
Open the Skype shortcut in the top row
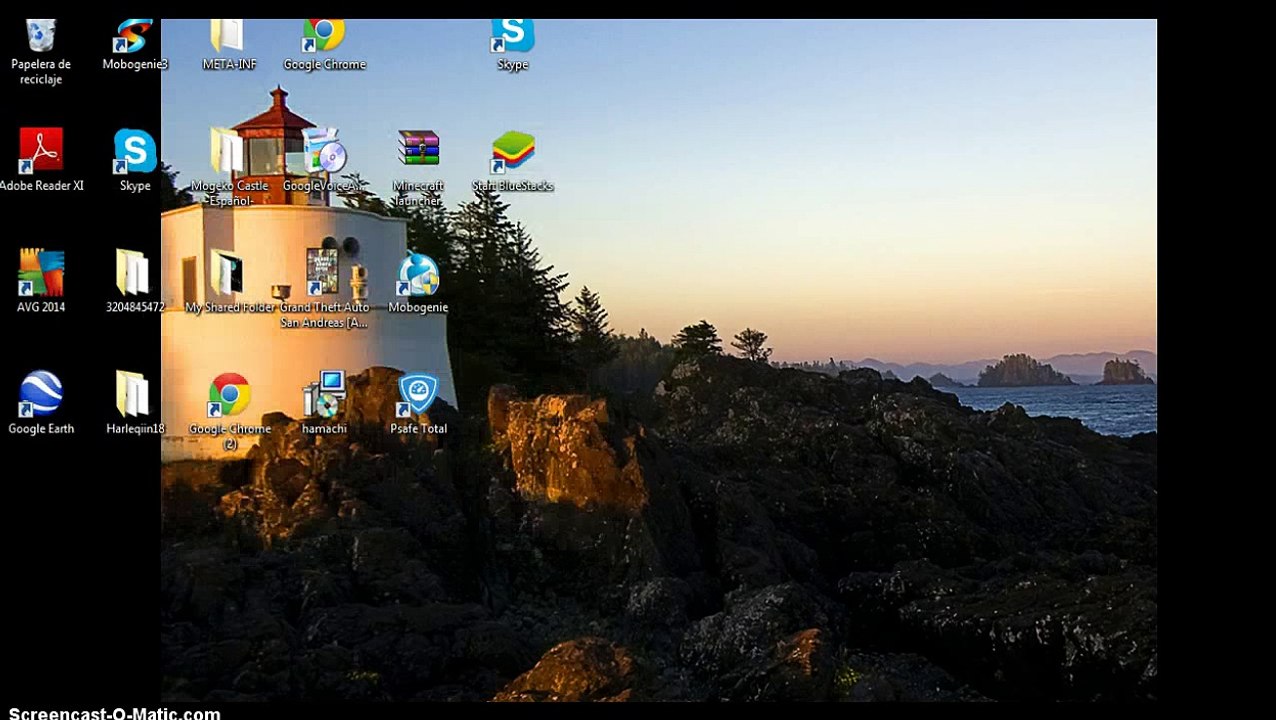point(512,36)
